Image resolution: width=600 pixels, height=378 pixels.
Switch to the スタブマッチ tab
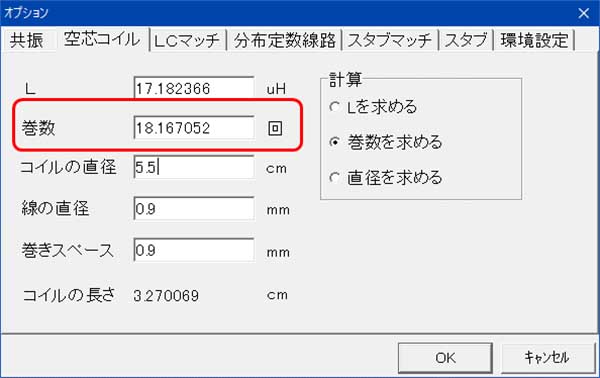(x=390, y=40)
